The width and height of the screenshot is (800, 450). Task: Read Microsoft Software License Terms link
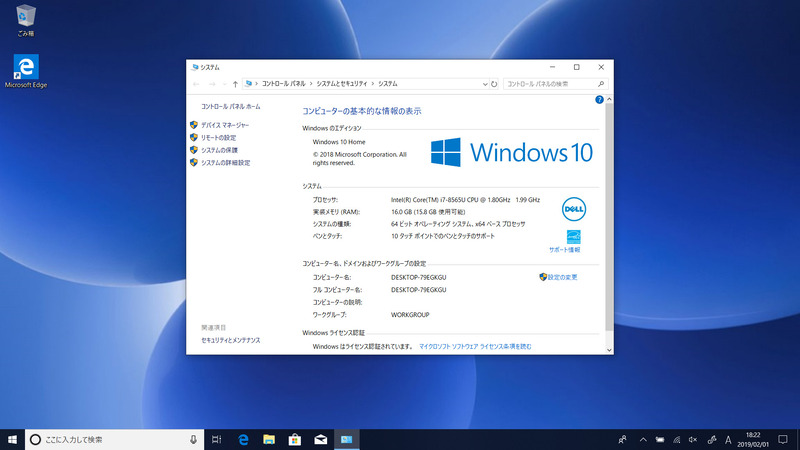click(475, 346)
